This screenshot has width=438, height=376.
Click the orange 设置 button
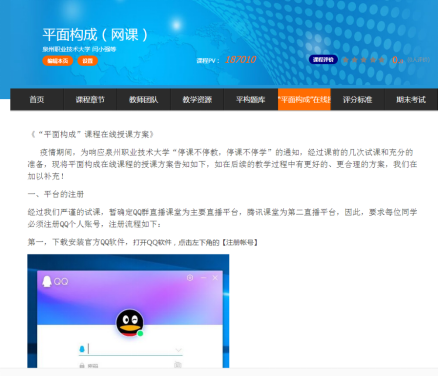[88, 61]
